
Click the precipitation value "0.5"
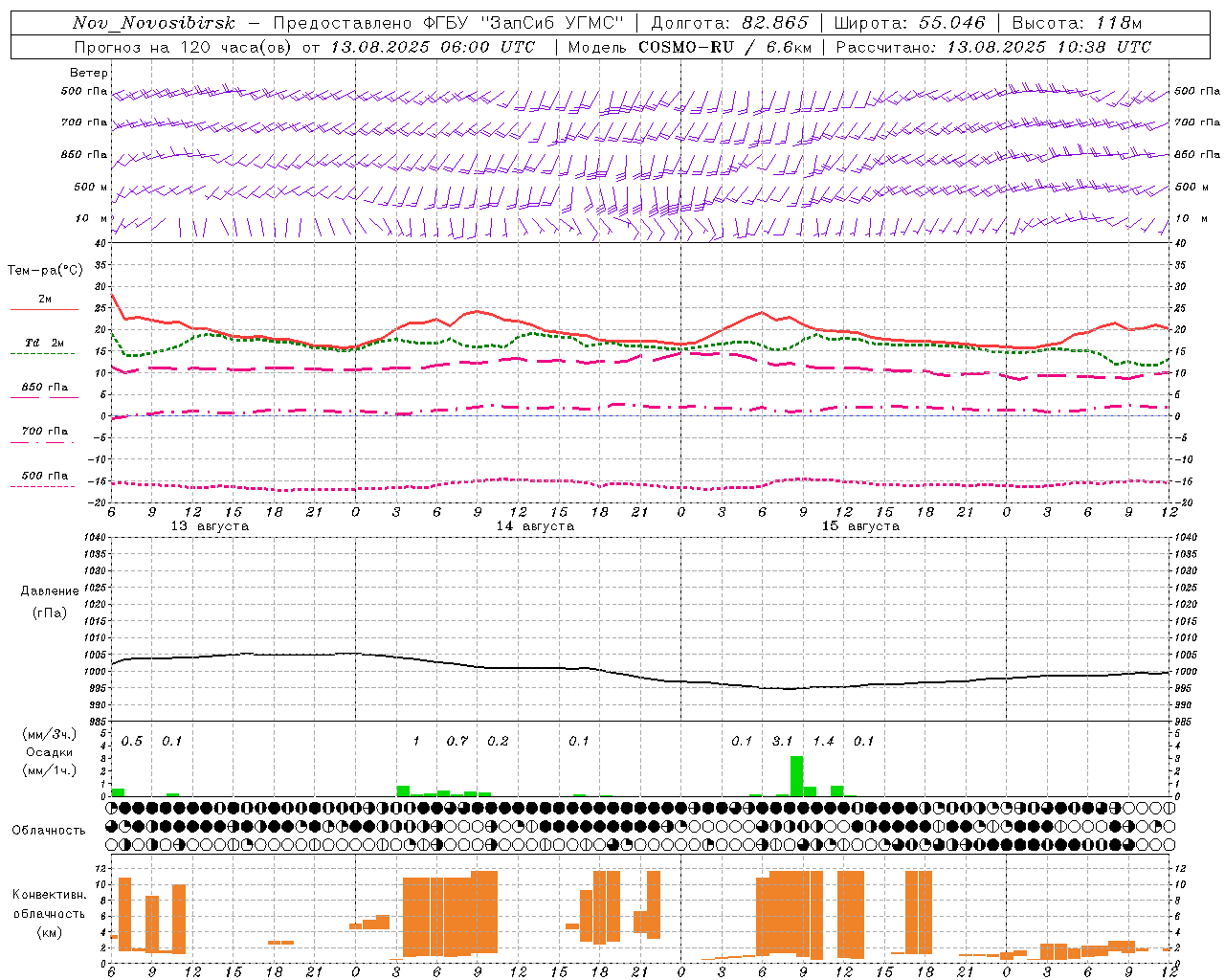[x=131, y=741]
